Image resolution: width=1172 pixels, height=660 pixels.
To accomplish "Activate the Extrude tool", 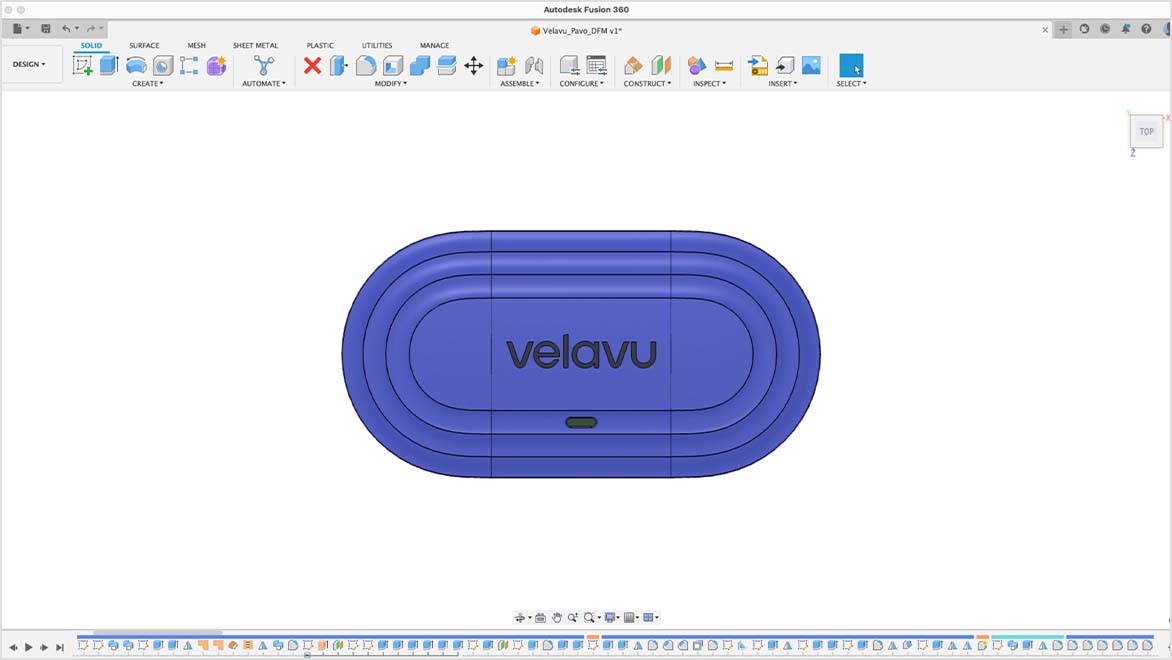I will 107,66.
